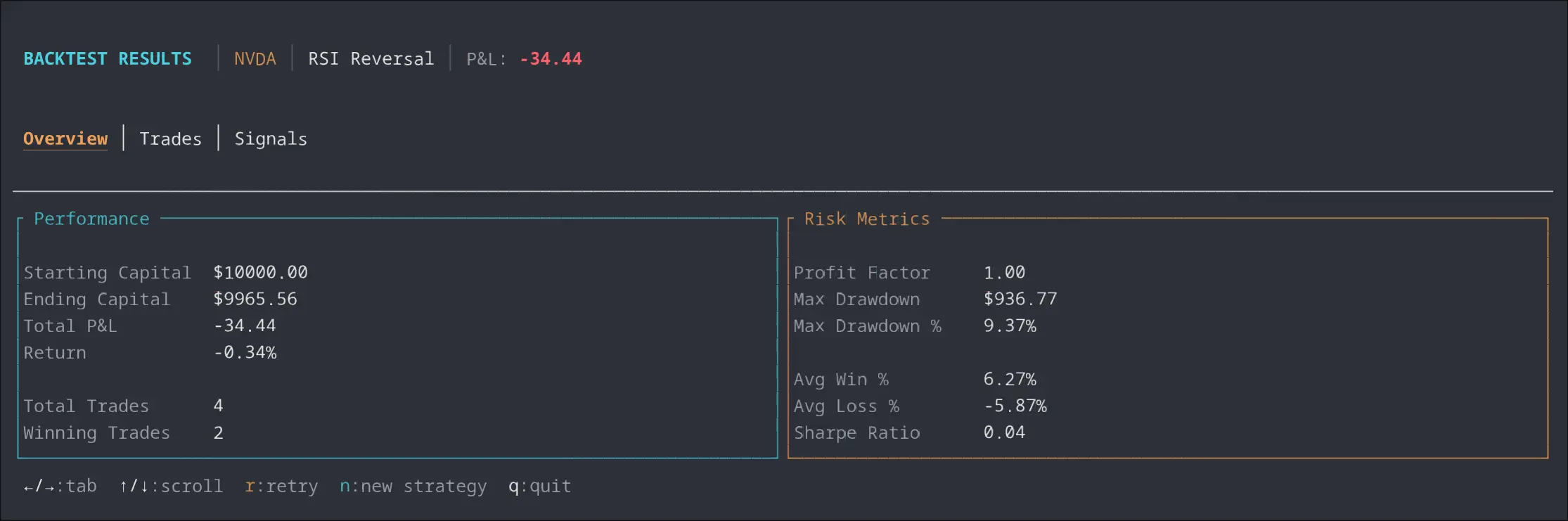
Task: Select the Performance panel header
Action: [x=91, y=219]
